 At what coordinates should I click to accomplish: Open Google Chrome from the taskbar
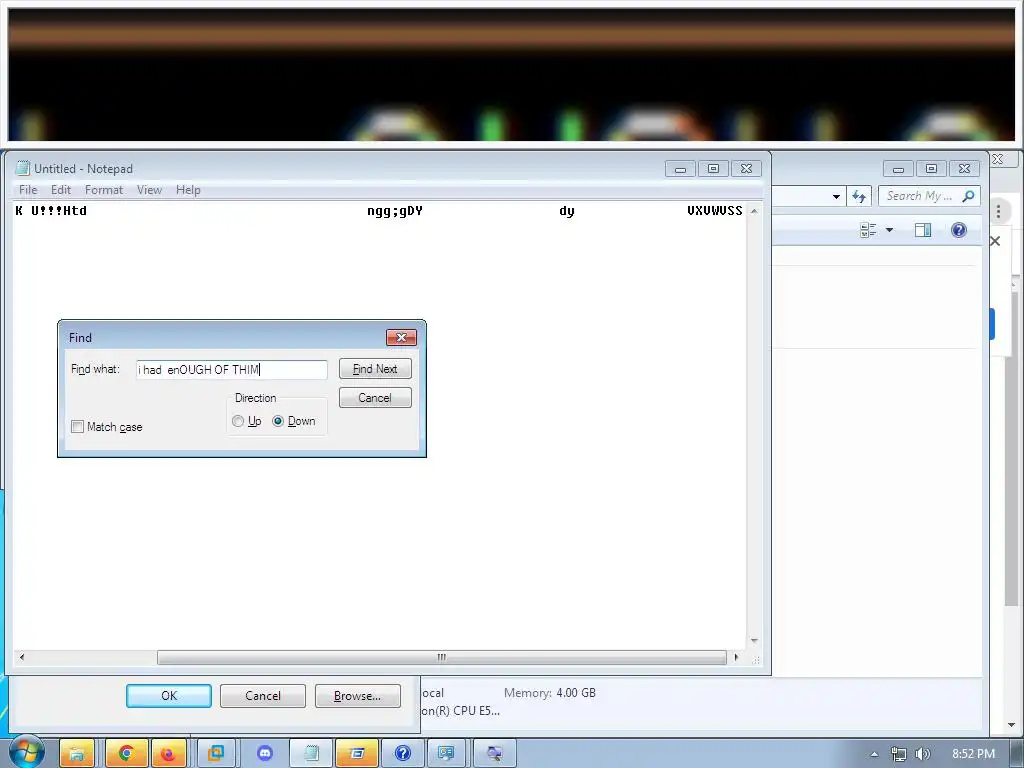[126, 754]
